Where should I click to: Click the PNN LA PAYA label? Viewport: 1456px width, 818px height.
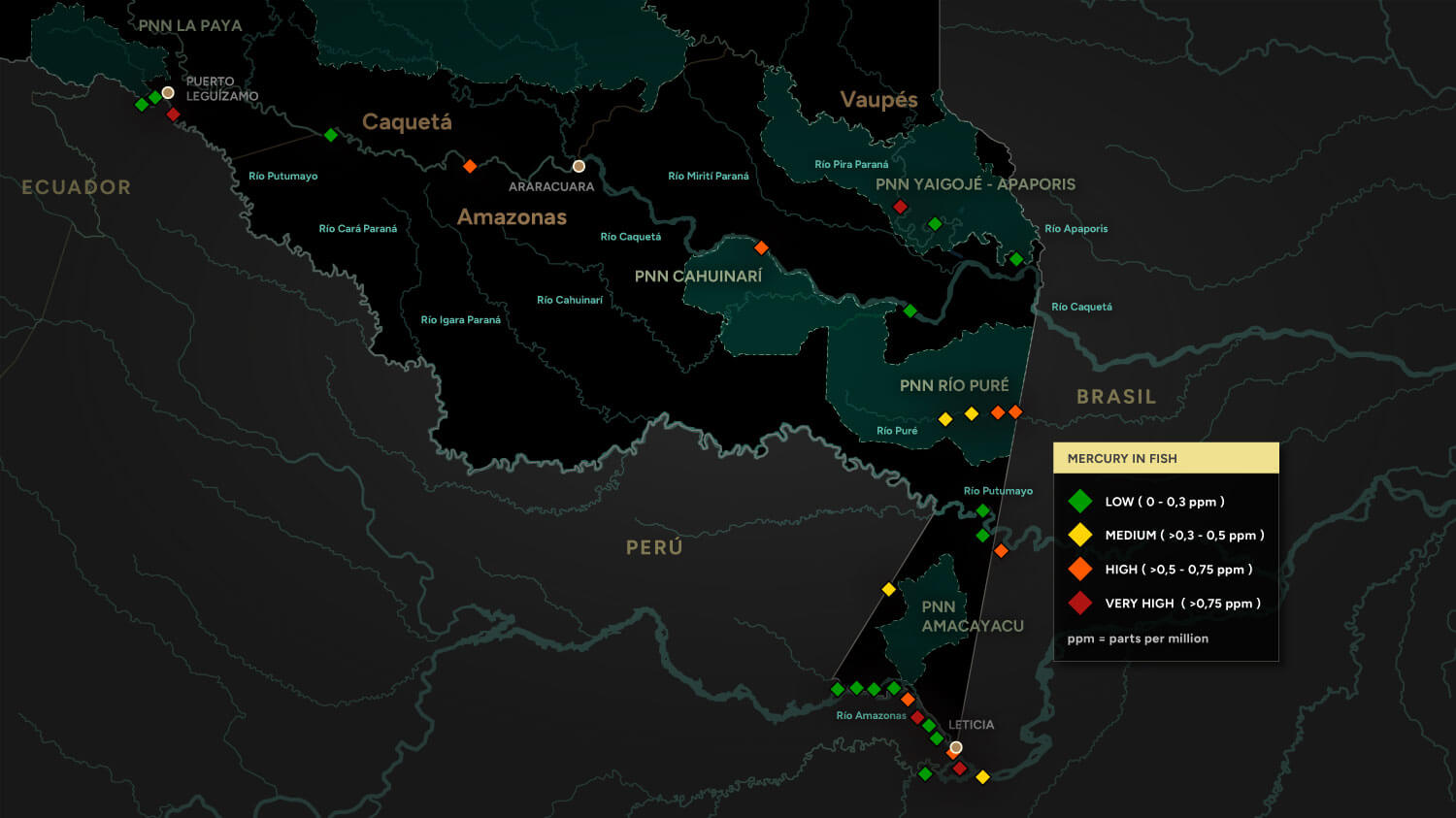pyautogui.click(x=190, y=26)
